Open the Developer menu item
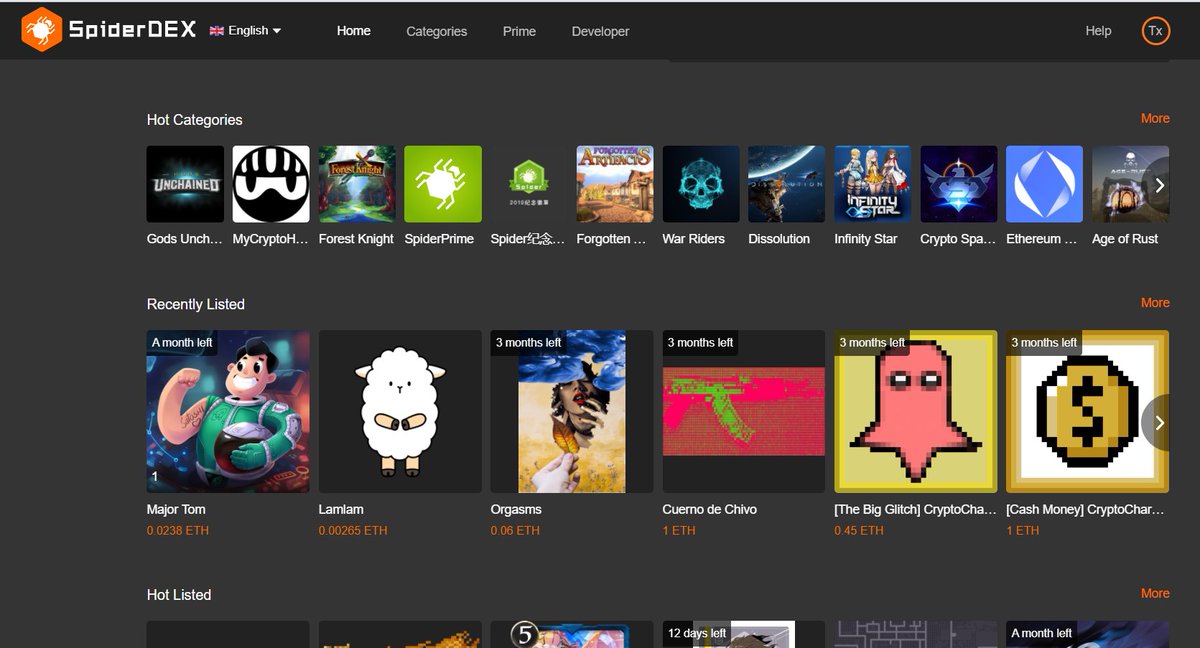Screen dimensions: 1200x648 click(600, 31)
